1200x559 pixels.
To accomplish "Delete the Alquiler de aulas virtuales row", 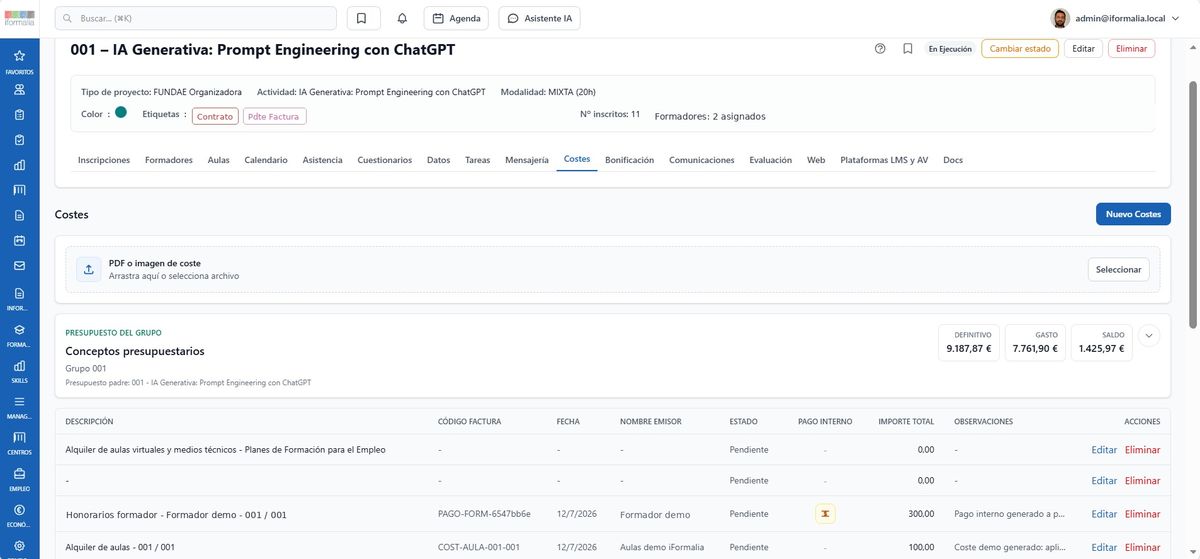I will click(x=1143, y=450).
